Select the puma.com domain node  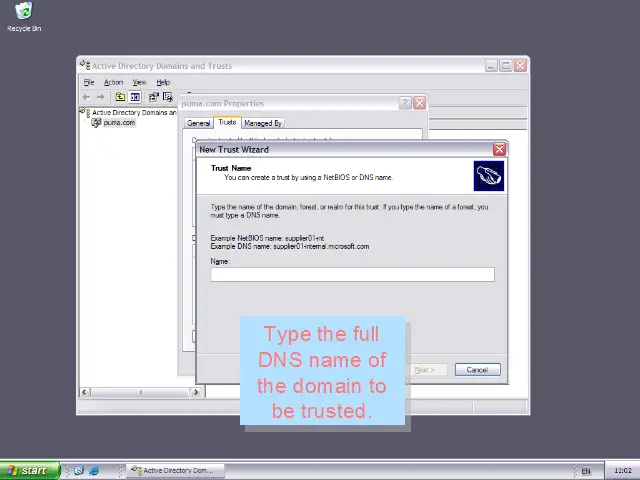[x=119, y=122]
